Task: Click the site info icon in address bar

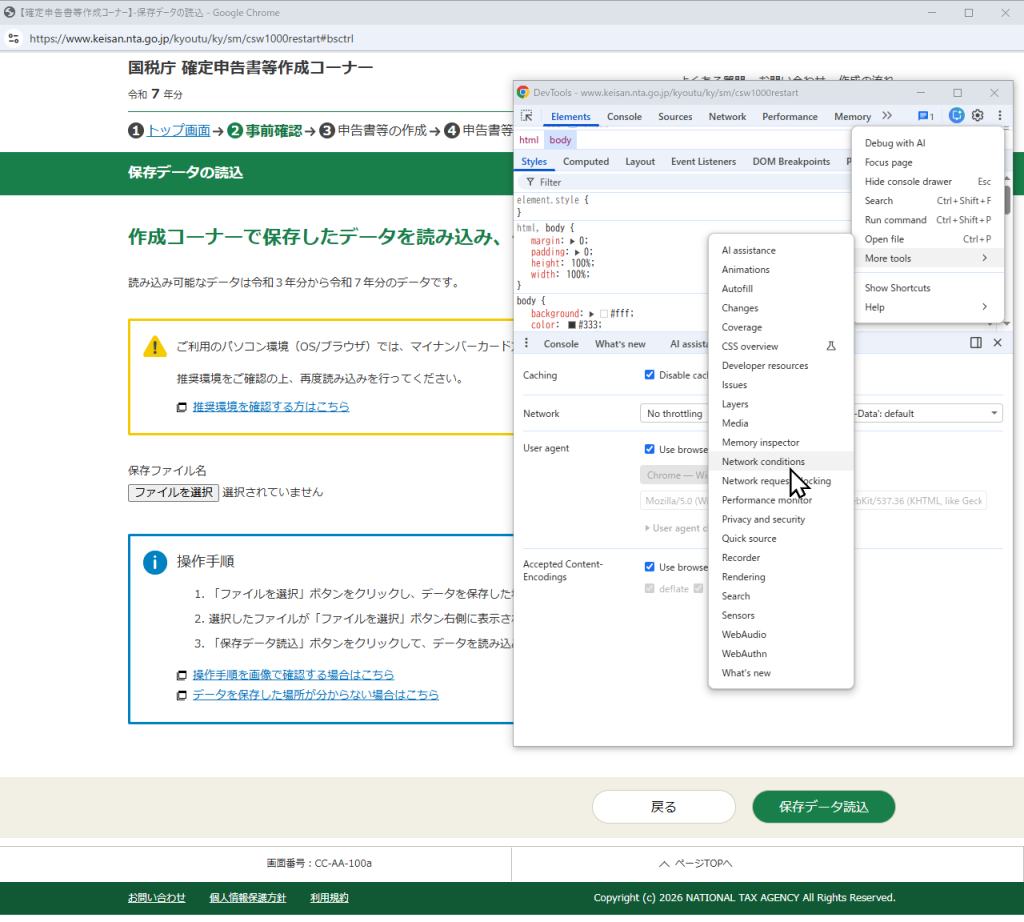Action: pos(14,39)
